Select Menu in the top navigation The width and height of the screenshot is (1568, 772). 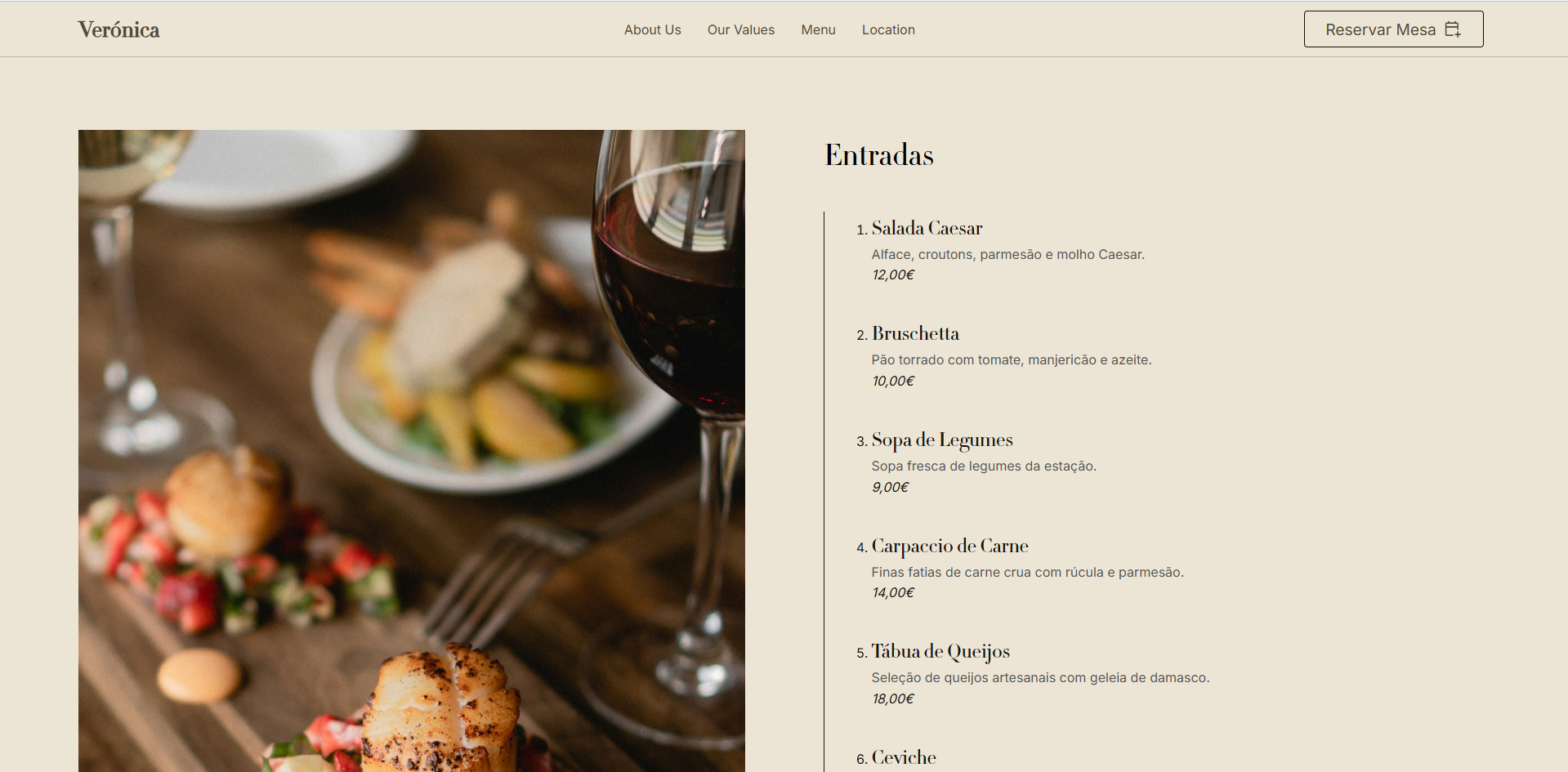818,29
